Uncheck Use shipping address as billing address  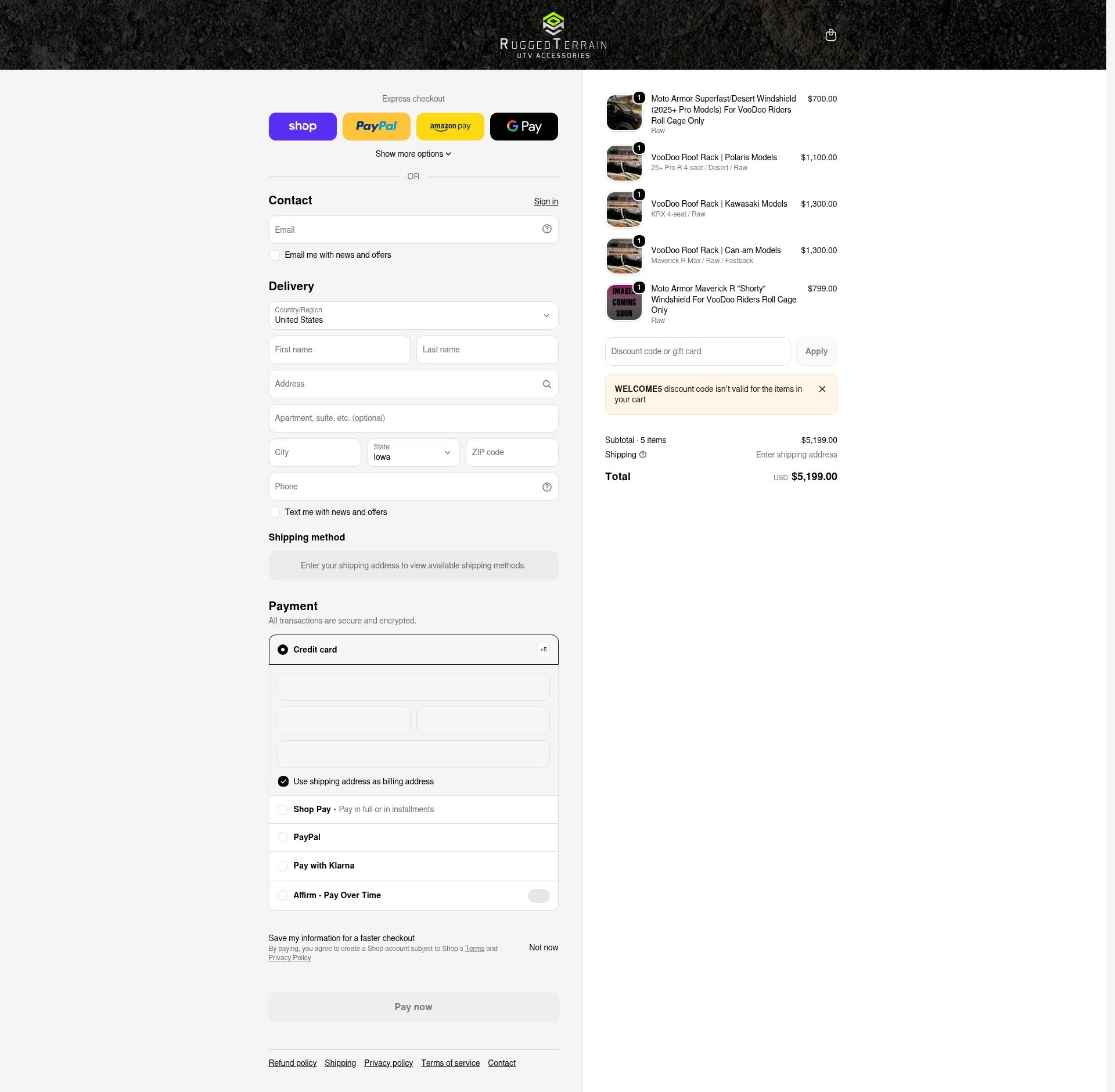coord(283,782)
